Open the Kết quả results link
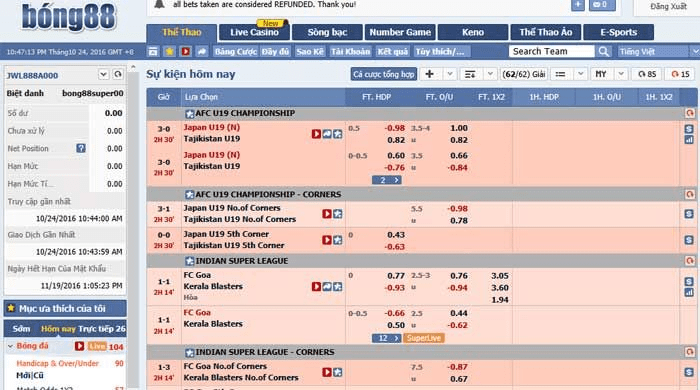This screenshot has width=700, height=390. (x=392, y=51)
